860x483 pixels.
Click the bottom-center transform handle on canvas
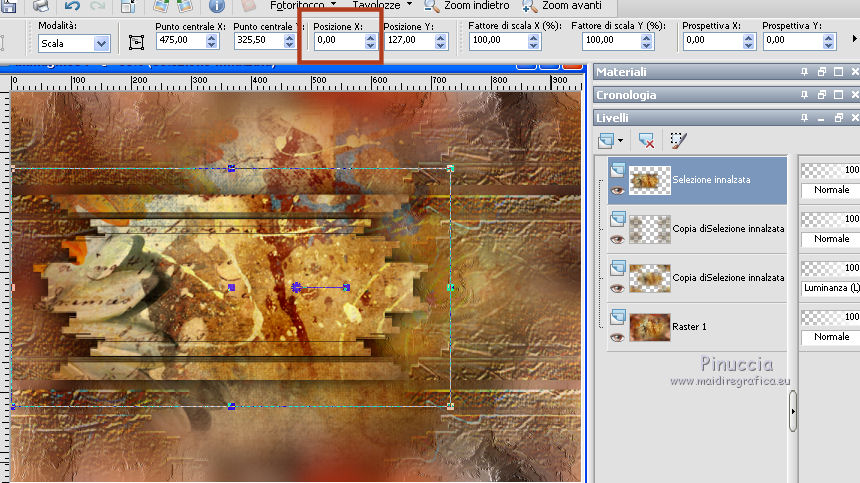(x=231, y=406)
